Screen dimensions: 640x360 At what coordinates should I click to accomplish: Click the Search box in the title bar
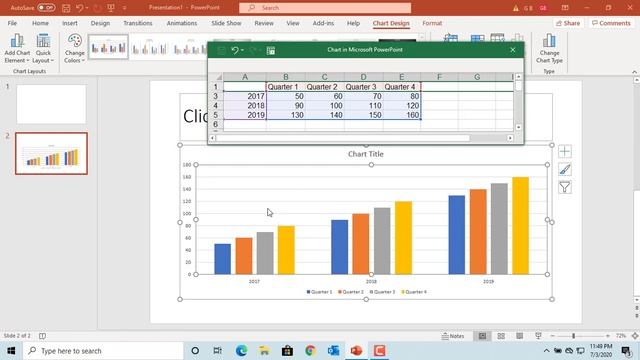[x=325, y=8]
